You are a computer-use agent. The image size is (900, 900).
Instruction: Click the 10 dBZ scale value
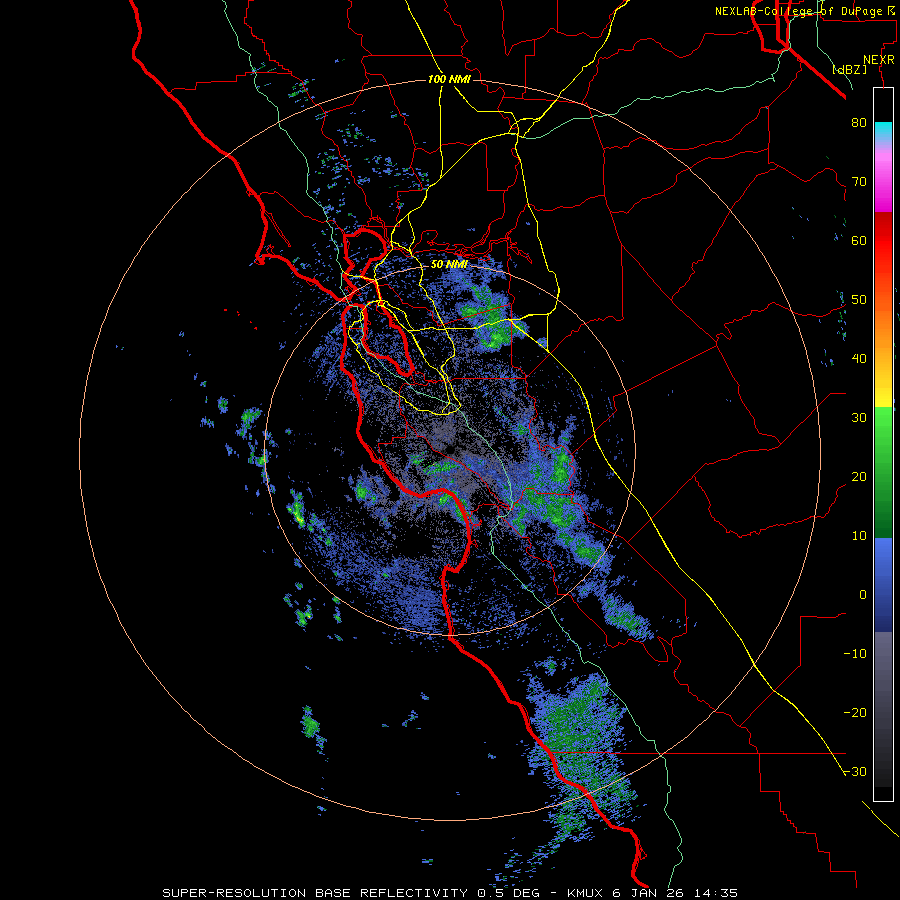tap(859, 536)
